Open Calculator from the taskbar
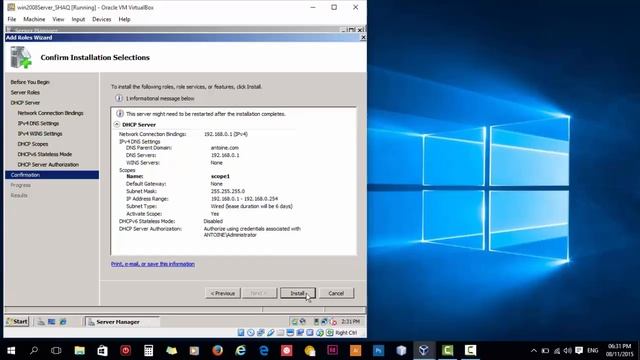 (x=149, y=350)
